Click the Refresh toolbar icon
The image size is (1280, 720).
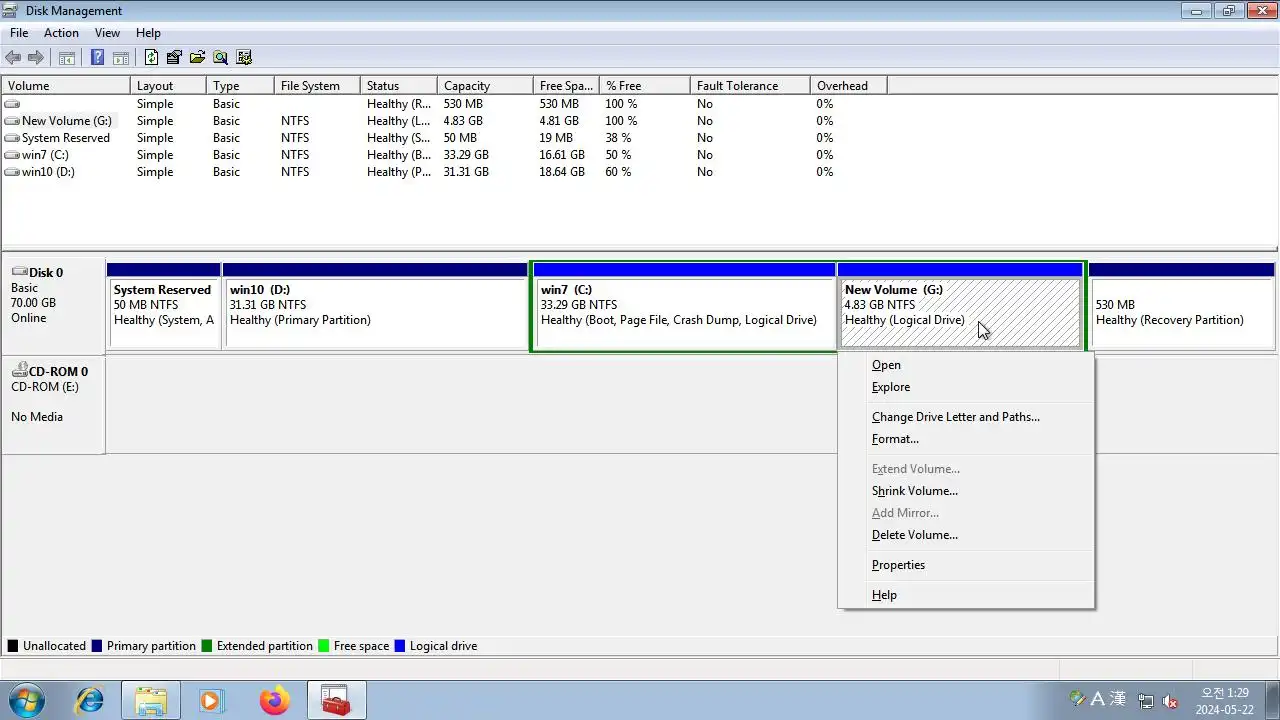pyautogui.click(x=151, y=58)
